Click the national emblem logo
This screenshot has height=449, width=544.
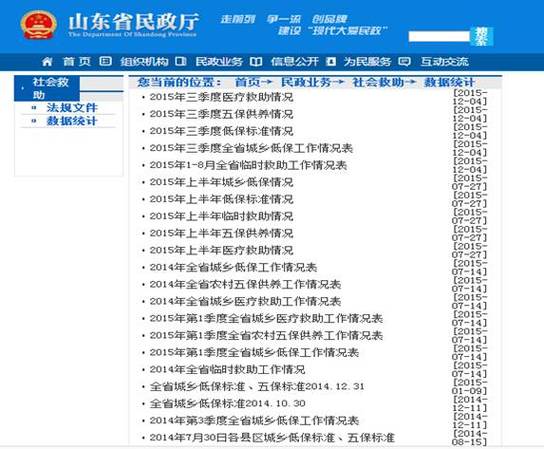(38, 24)
